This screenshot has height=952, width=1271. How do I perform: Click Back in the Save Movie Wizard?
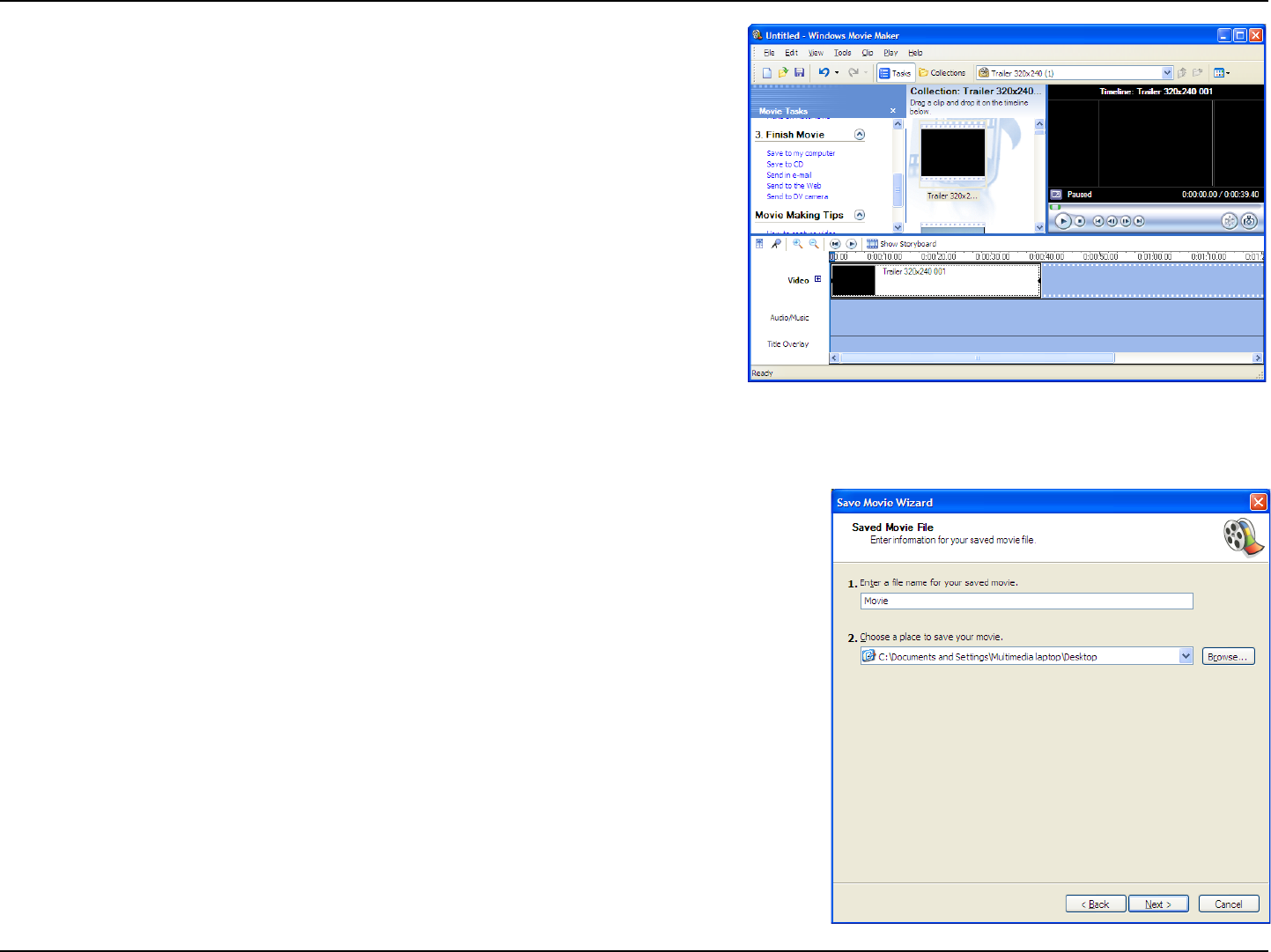[x=1096, y=904]
